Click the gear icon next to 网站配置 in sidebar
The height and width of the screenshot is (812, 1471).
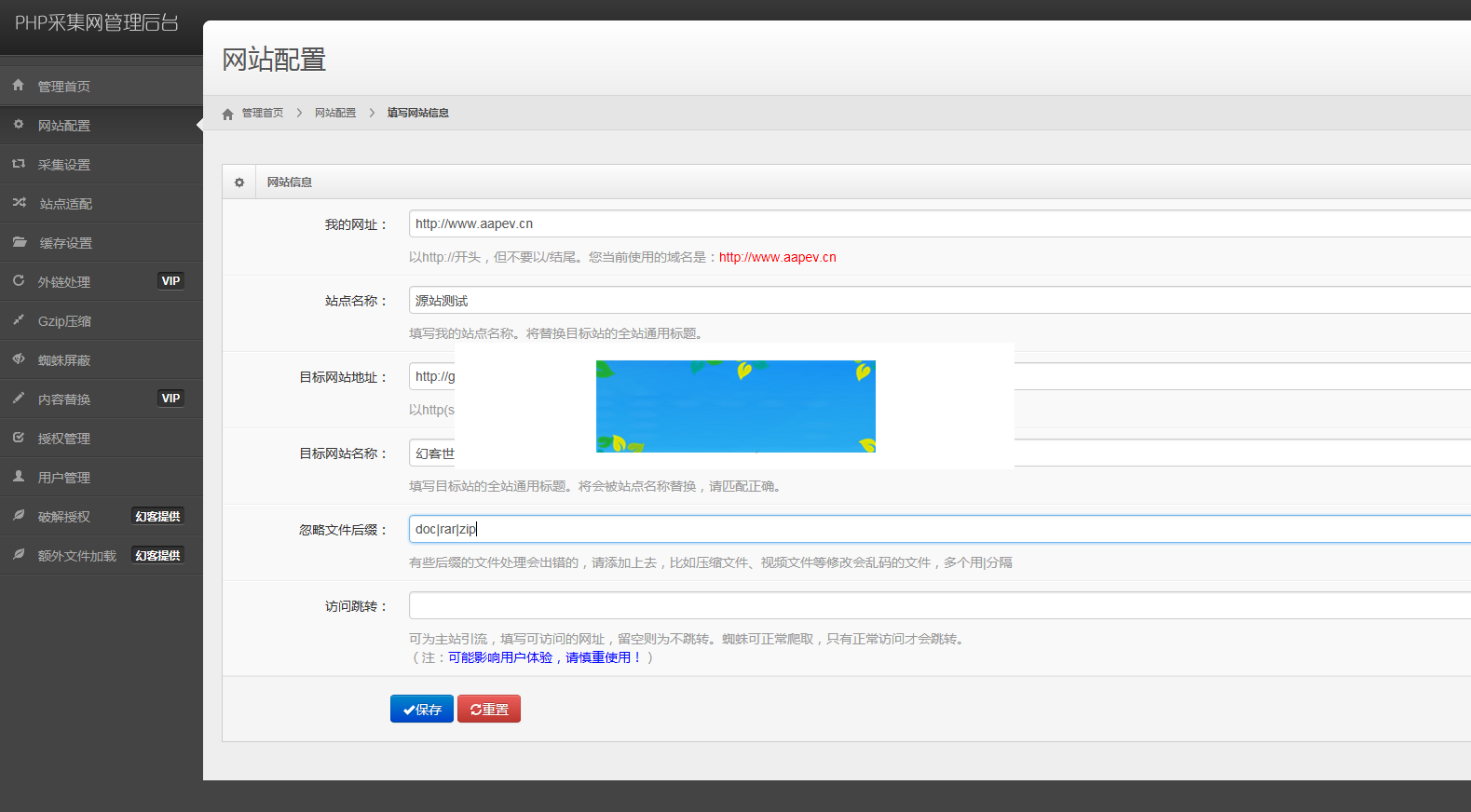click(x=18, y=124)
